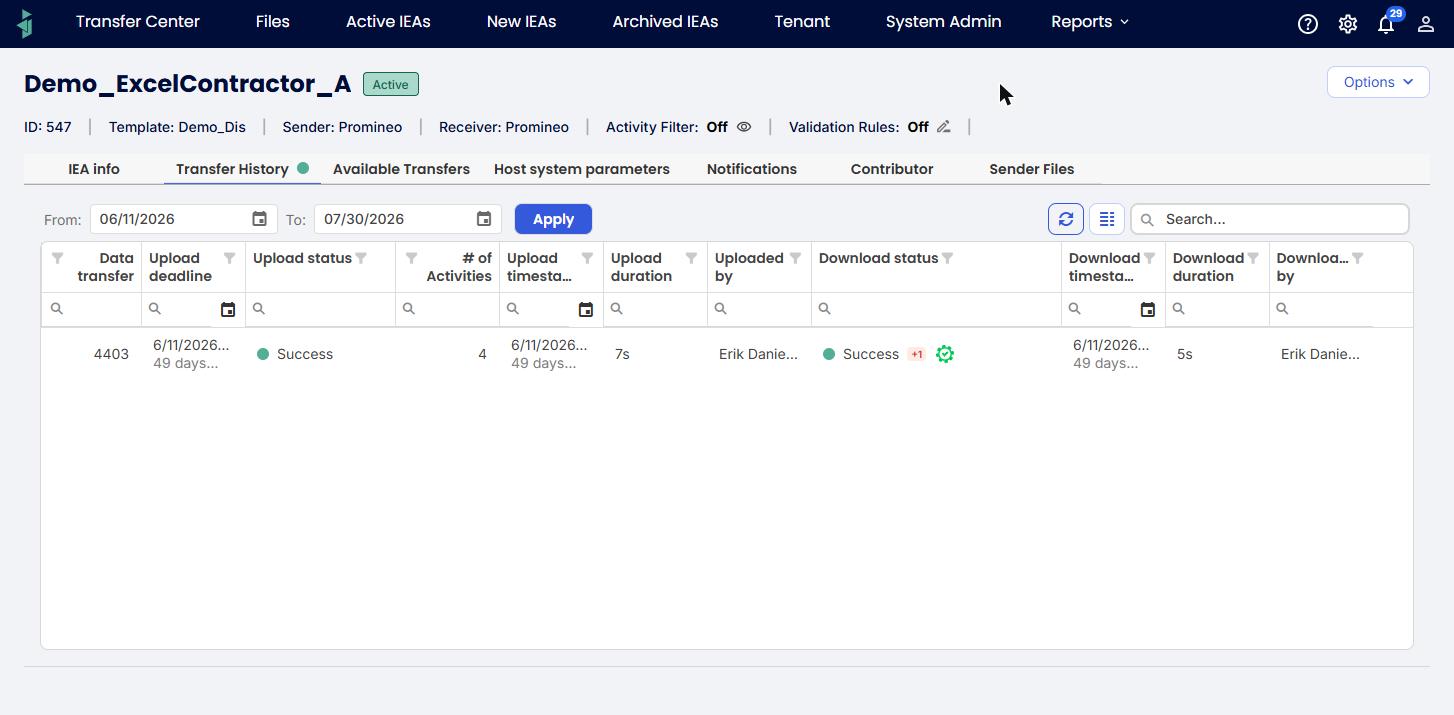Edit Validation Rules with the pencil icon
The width and height of the screenshot is (1454, 715).
click(943, 127)
